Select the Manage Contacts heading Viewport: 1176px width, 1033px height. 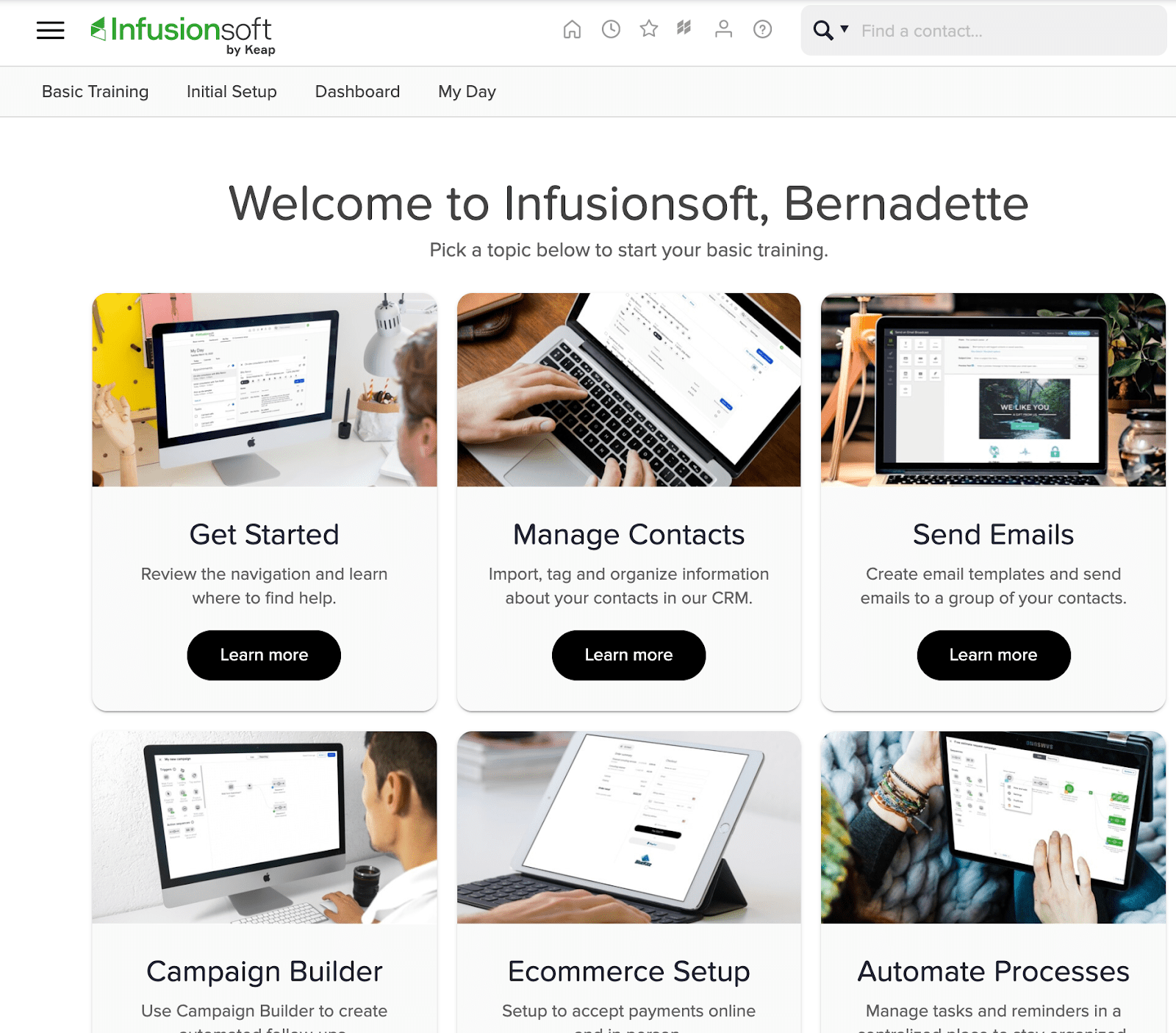pyautogui.click(x=628, y=535)
